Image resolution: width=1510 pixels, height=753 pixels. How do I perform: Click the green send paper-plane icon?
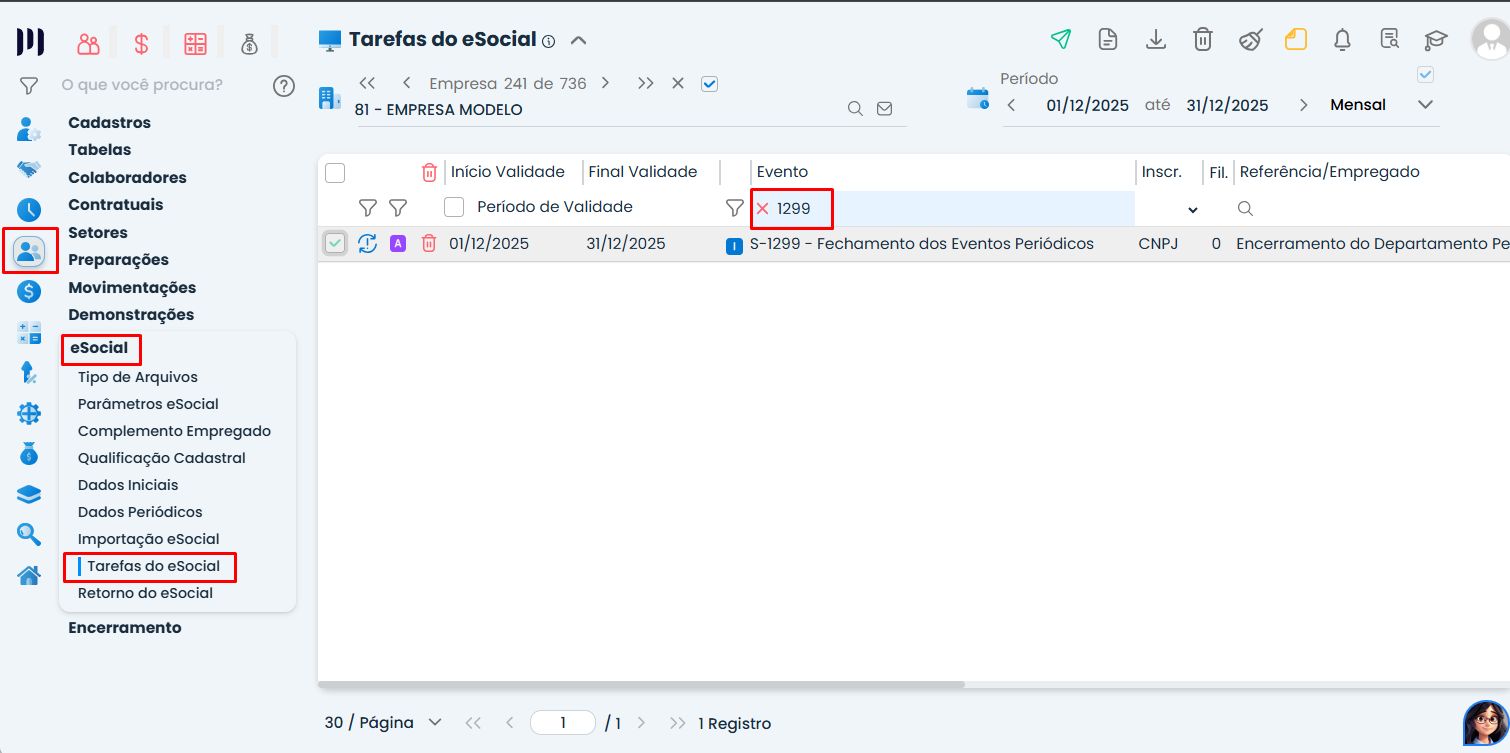click(x=1060, y=39)
